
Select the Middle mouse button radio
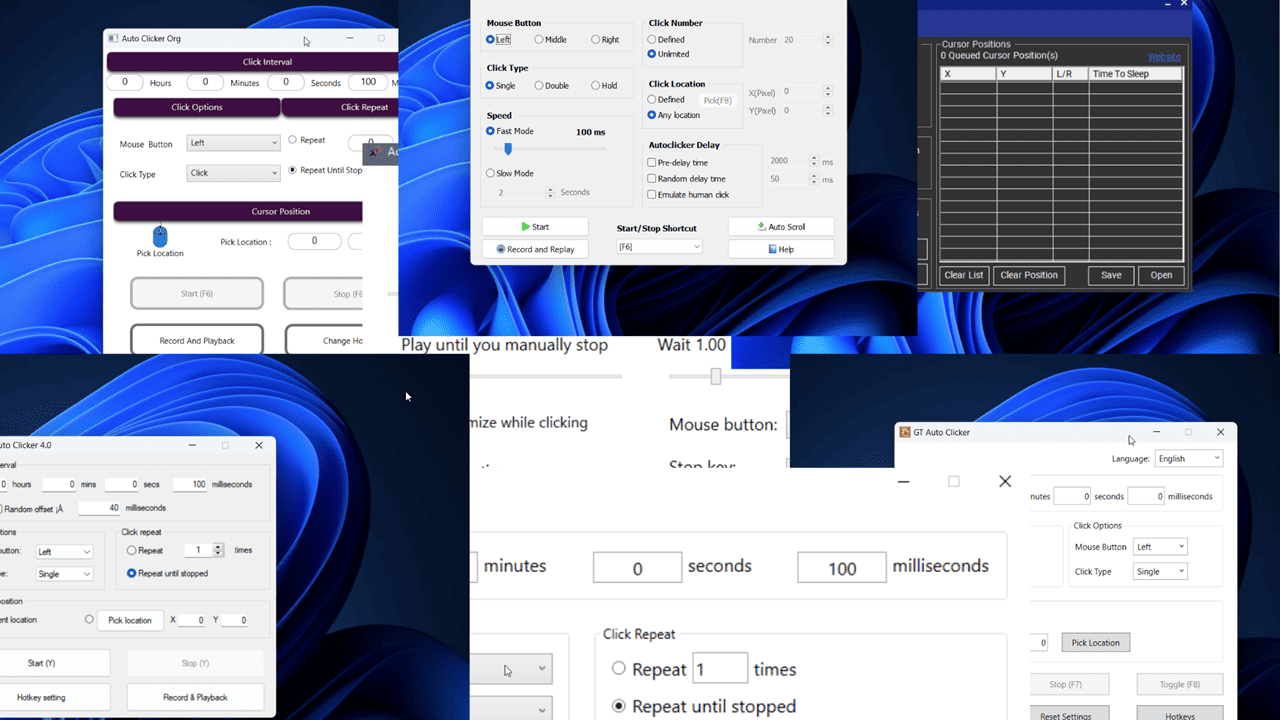(x=539, y=40)
